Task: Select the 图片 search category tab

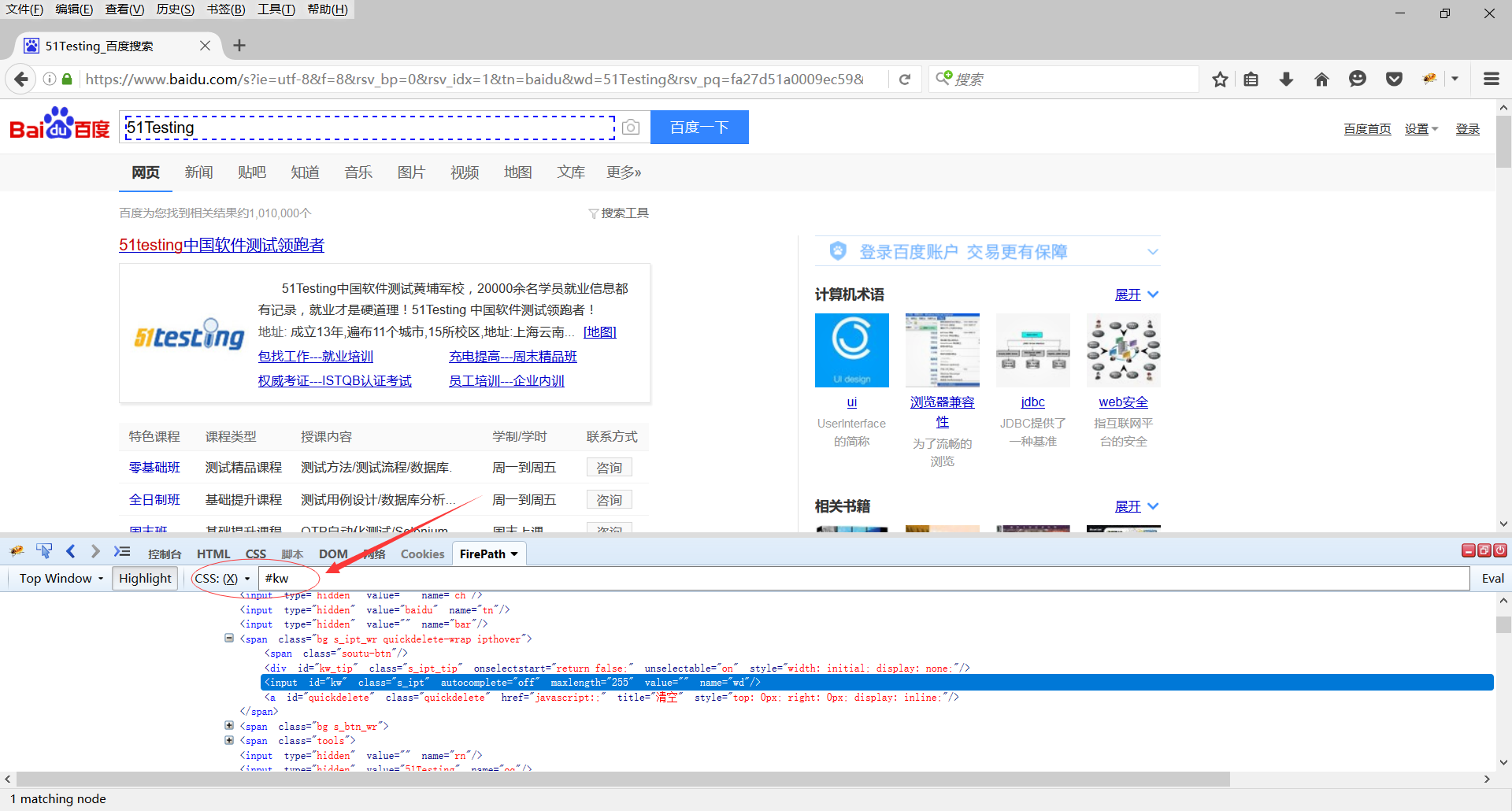Action: click(411, 172)
